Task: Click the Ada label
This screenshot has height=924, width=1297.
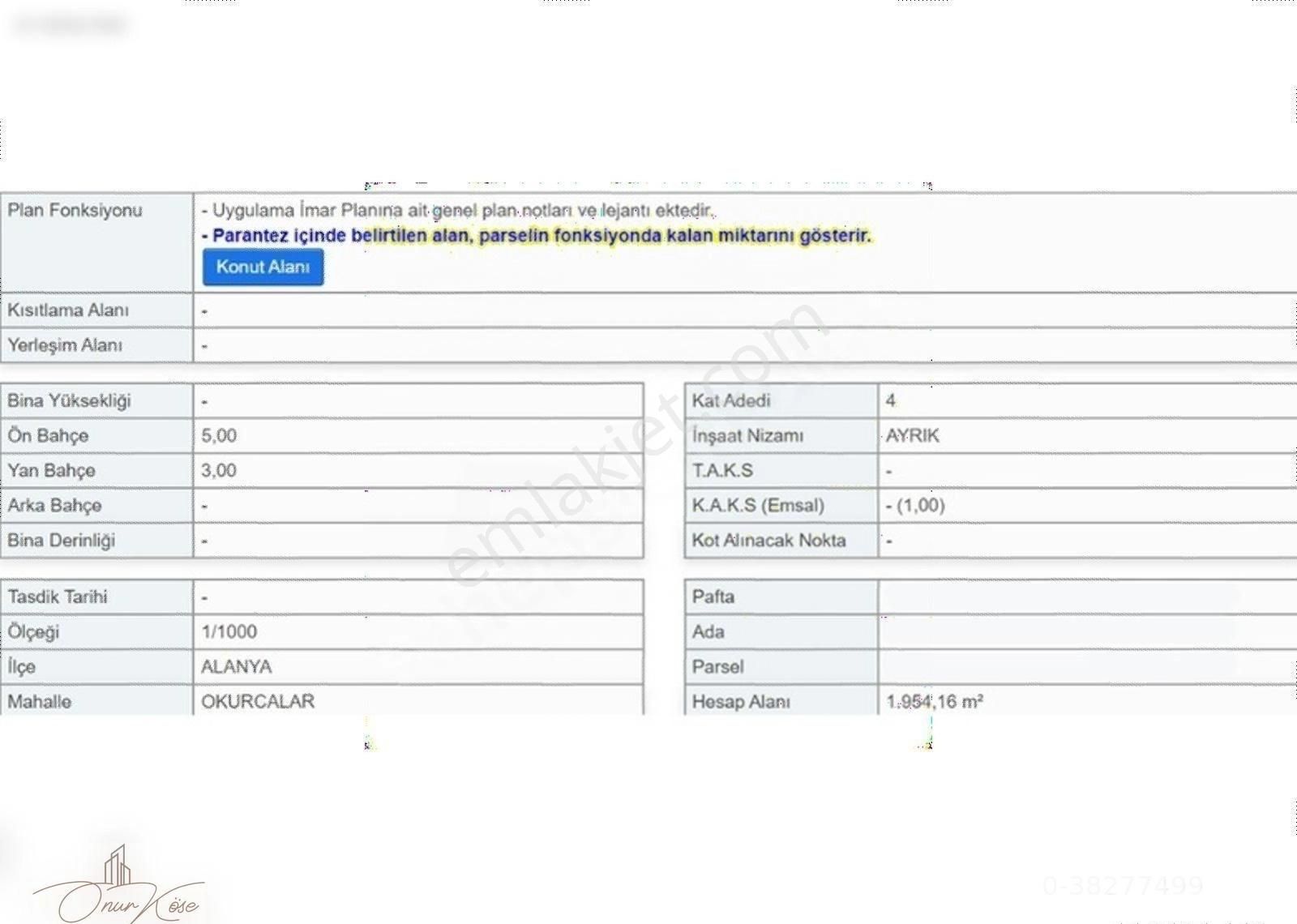Action: (708, 632)
